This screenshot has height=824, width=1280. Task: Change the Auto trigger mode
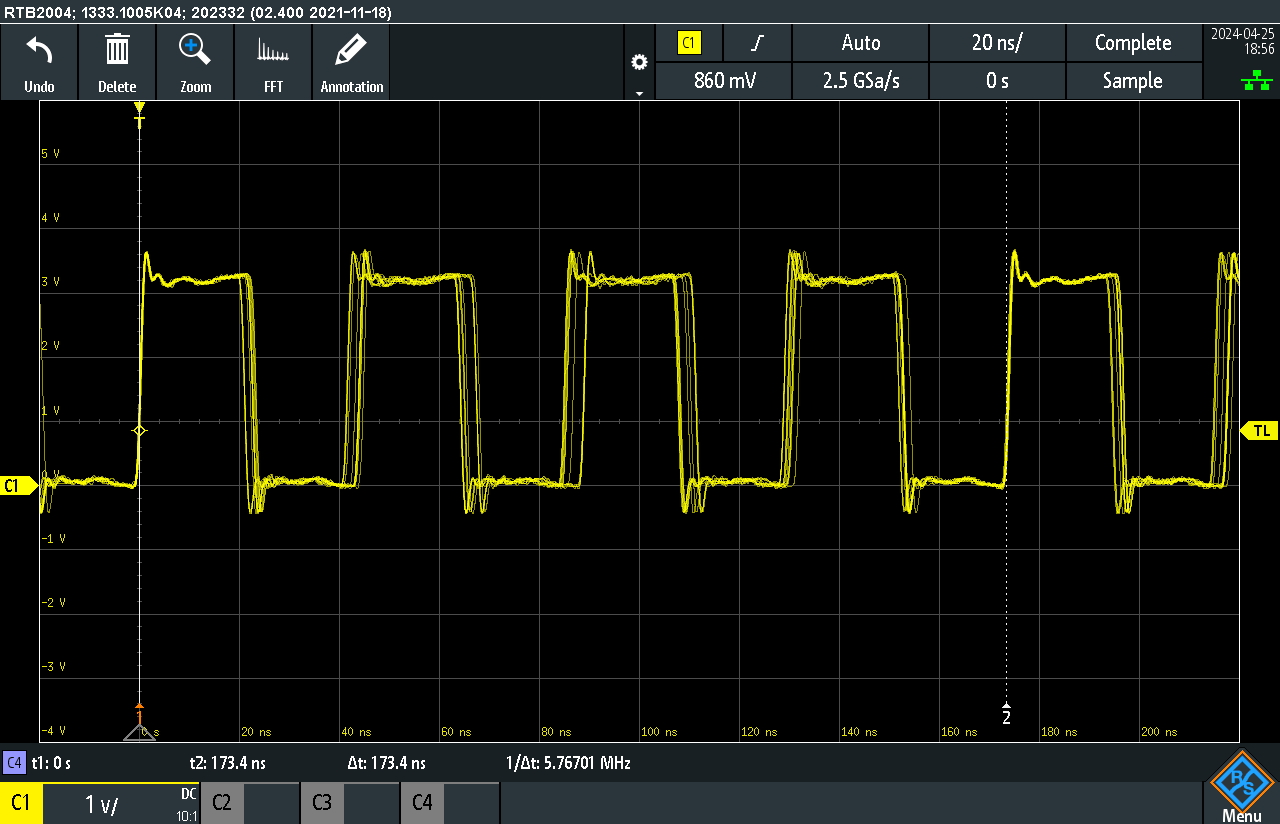[x=860, y=43]
